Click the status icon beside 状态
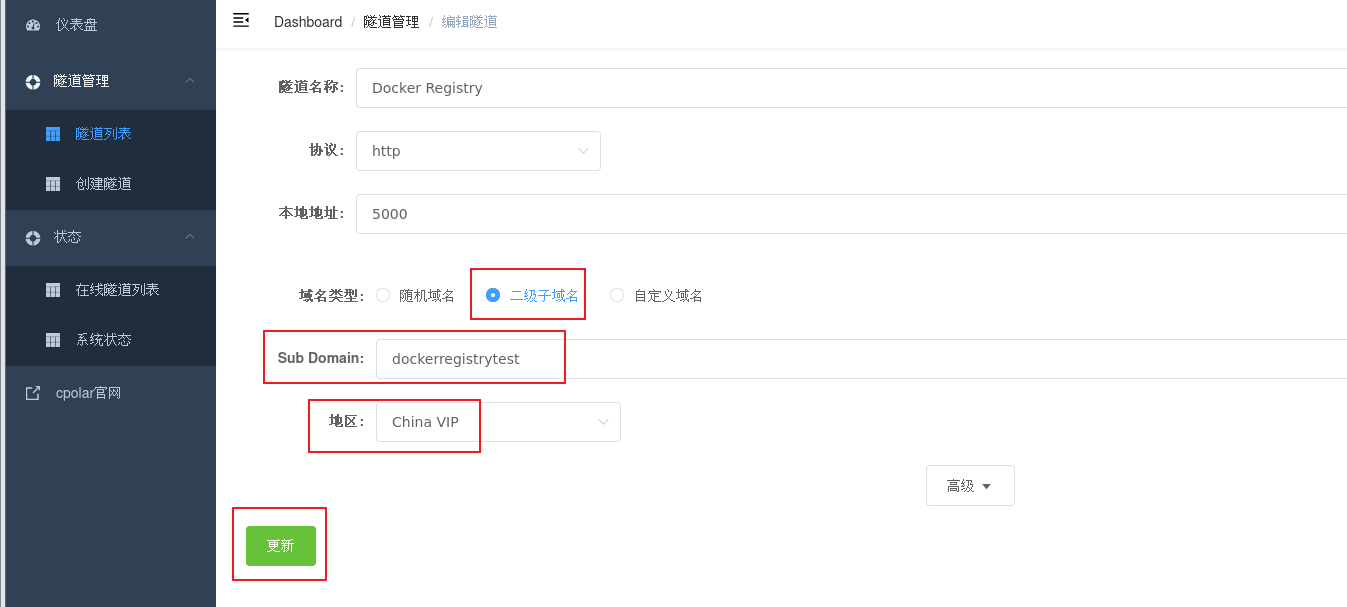1347x607 pixels. pos(33,238)
